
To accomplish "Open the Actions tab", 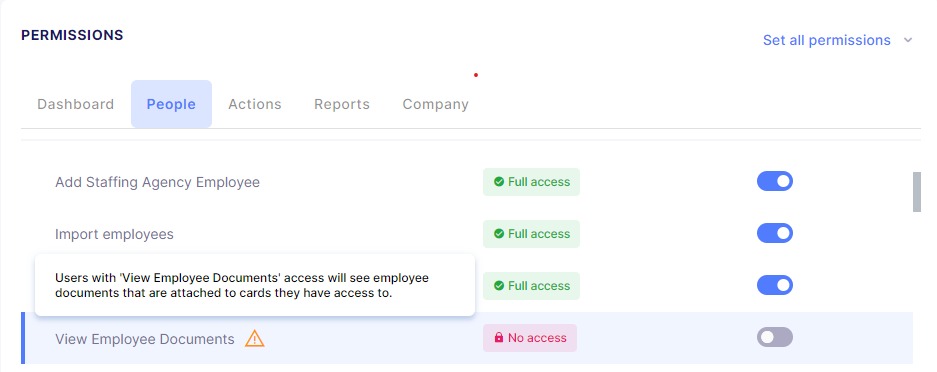I will (x=255, y=104).
